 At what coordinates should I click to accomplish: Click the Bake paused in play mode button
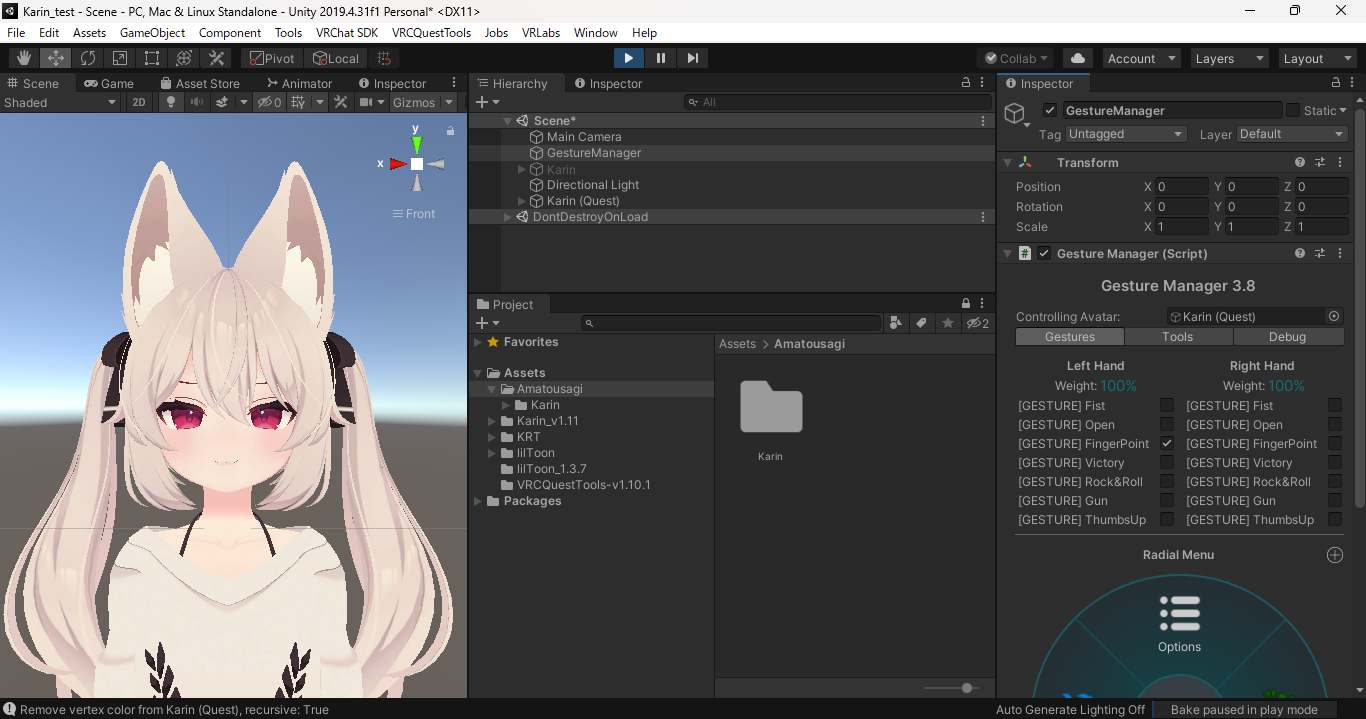pyautogui.click(x=1244, y=709)
